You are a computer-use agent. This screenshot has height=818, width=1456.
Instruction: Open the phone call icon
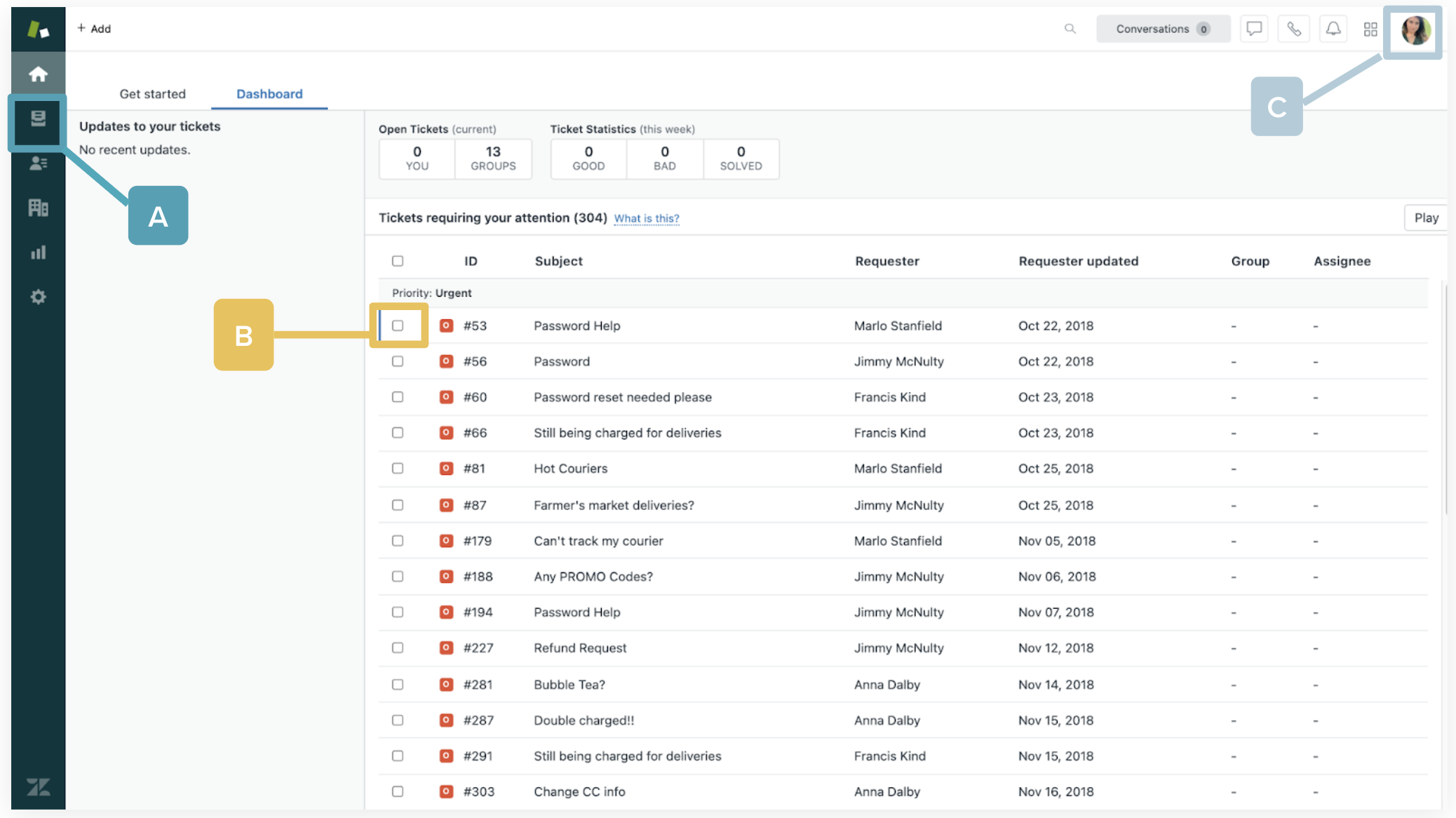pos(1294,29)
